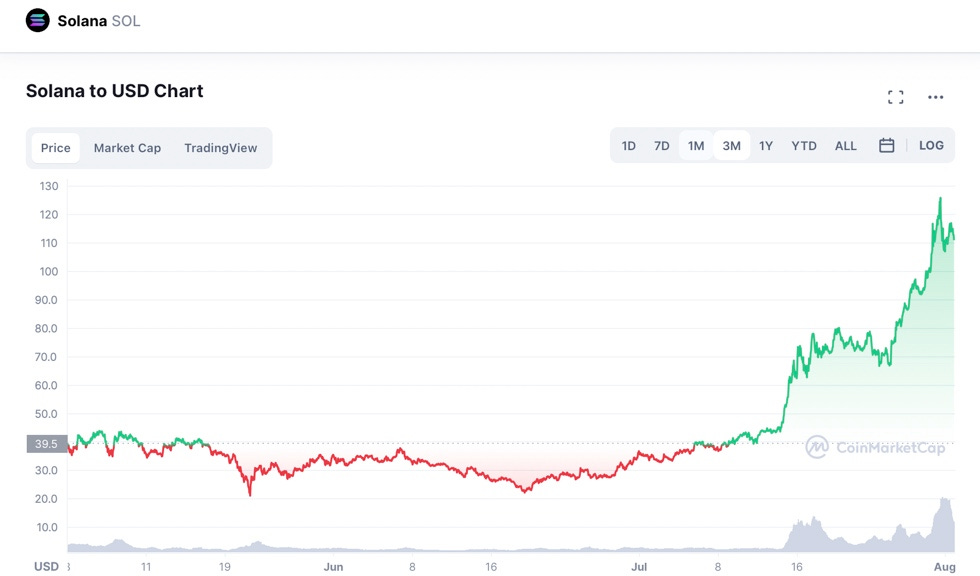
Task: Click the price peak near 125 on chart
Action: 940,199
